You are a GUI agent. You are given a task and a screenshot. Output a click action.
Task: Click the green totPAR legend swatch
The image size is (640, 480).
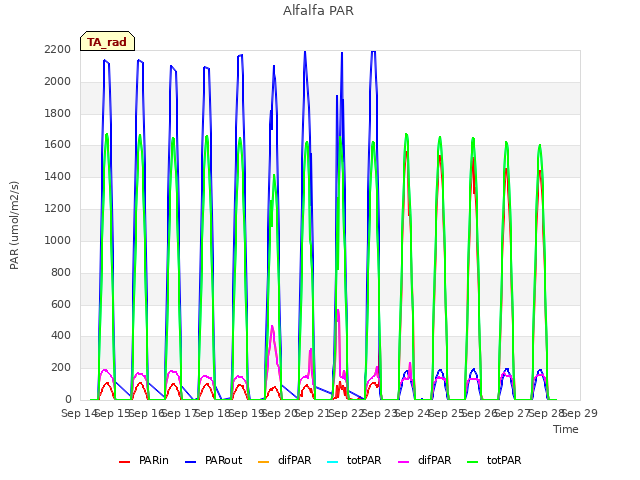click(473, 462)
